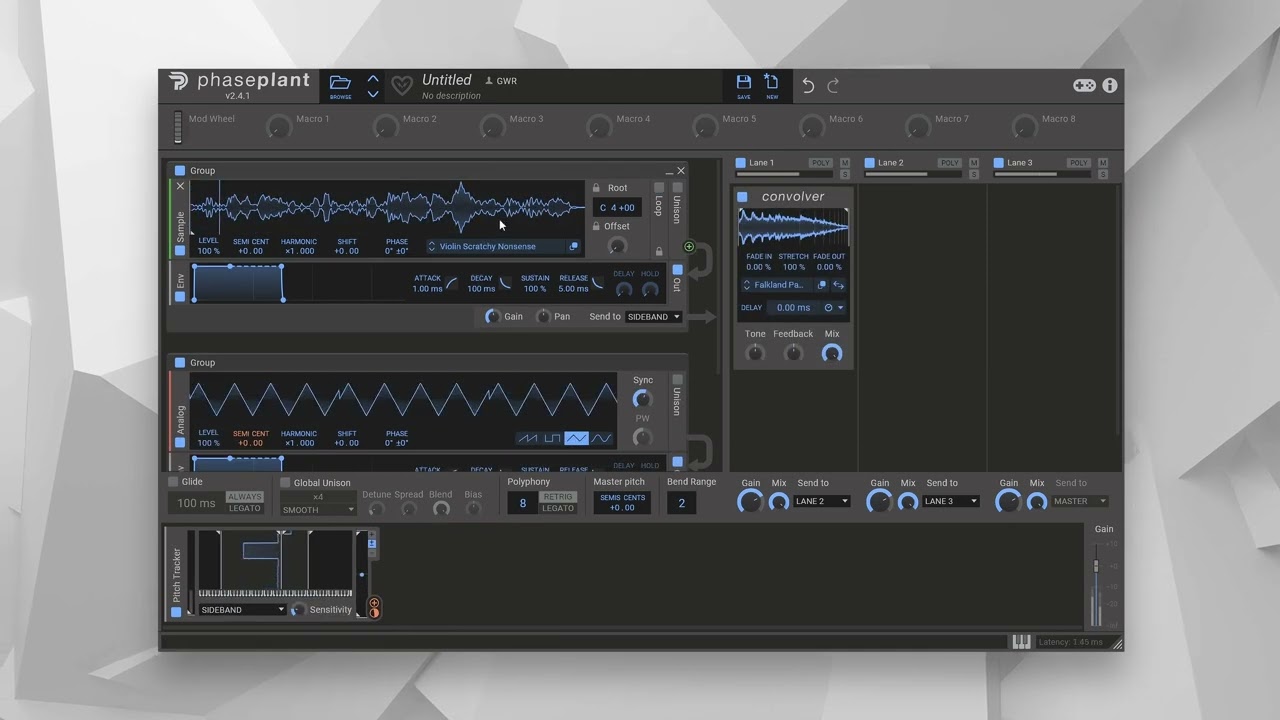The image size is (1280, 720).
Task: Click the sample browse icon beside Violin Scratchy Nonsense
Action: point(573,247)
